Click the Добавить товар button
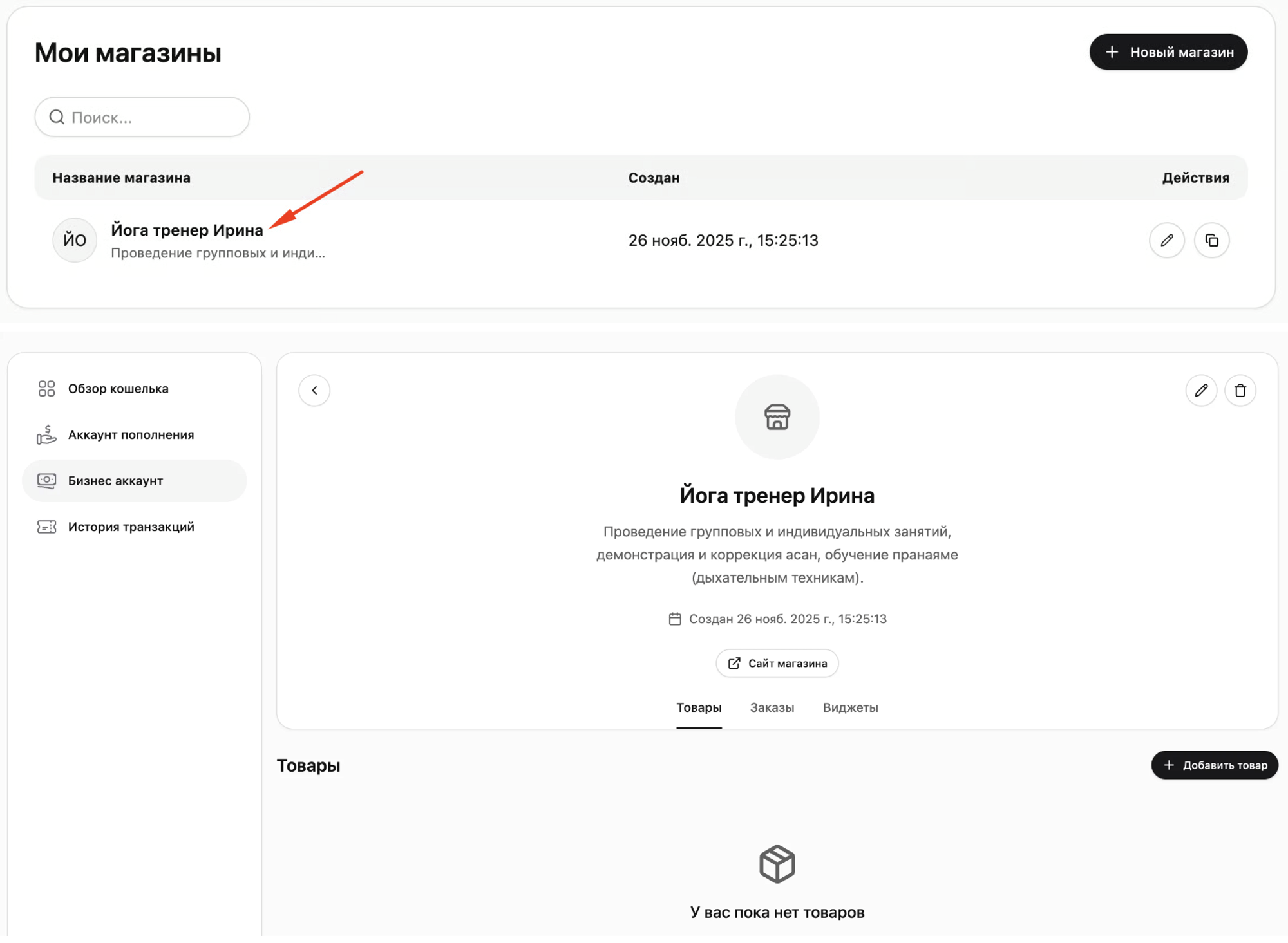Screen dimensions: 1288x943 click(1214, 765)
